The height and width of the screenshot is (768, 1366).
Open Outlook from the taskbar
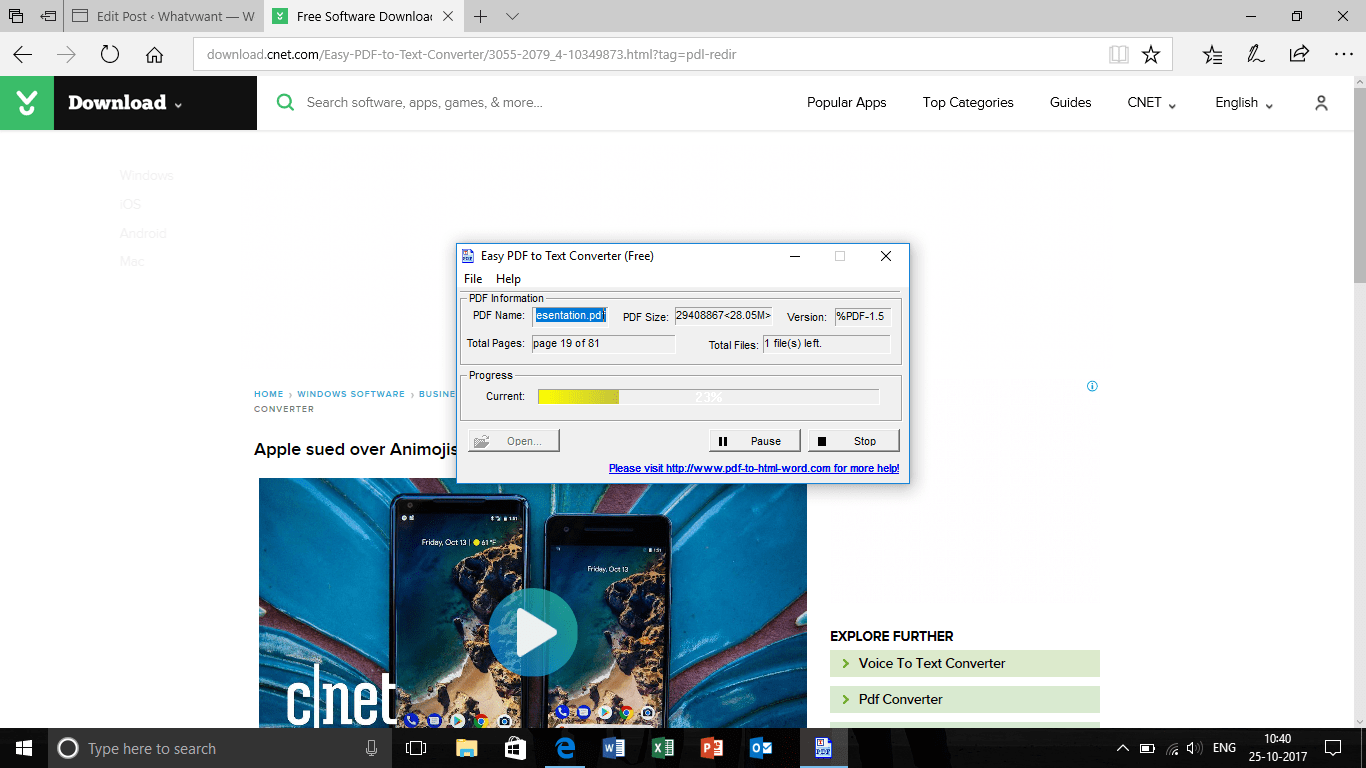tap(761, 748)
